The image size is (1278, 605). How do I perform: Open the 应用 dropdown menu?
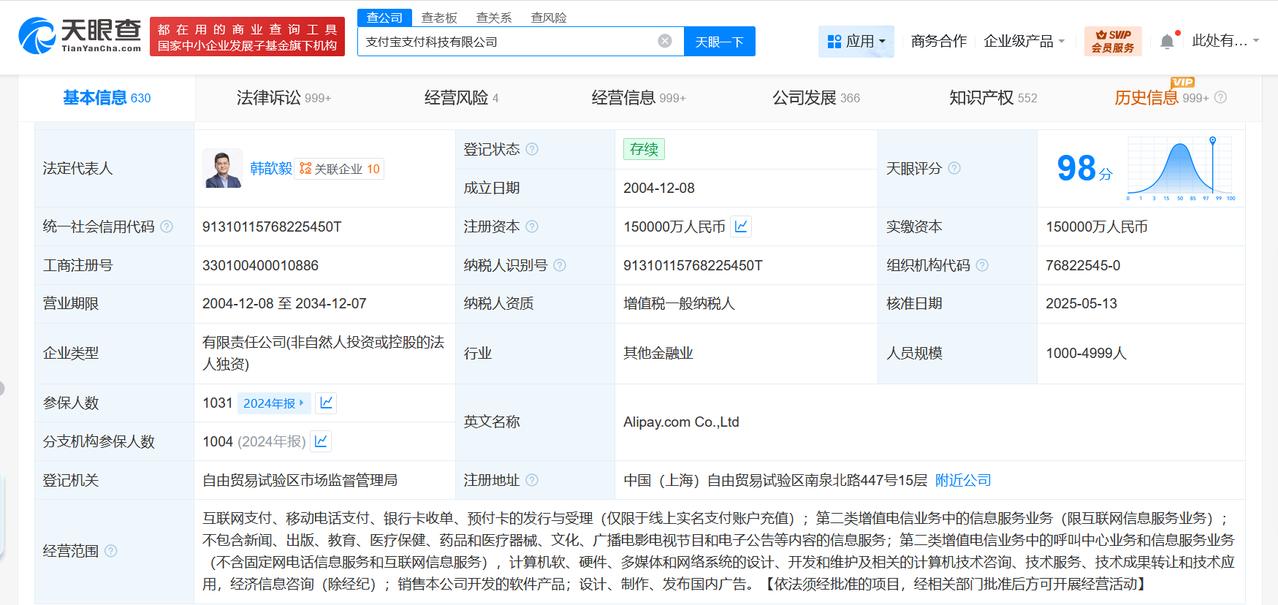click(x=856, y=41)
